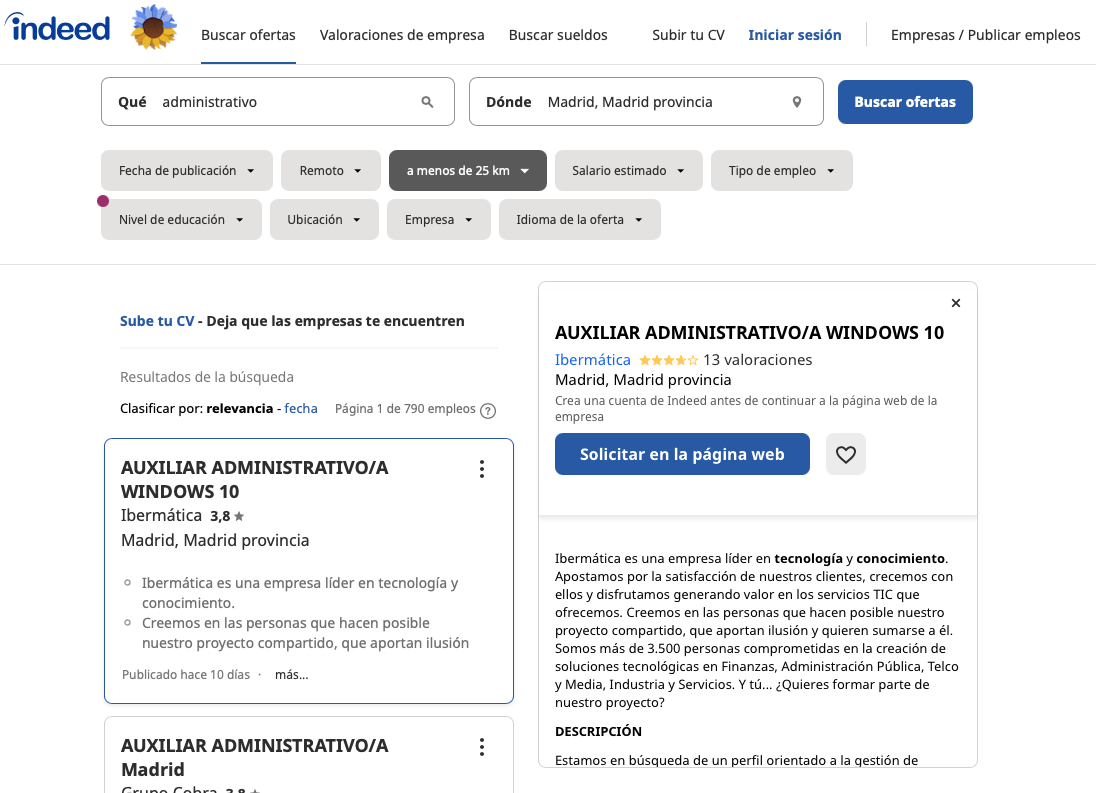Screen dimensions: 1096x793
Task: Click the magnifier icon in Qué field
Action: click(x=428, y=102)
